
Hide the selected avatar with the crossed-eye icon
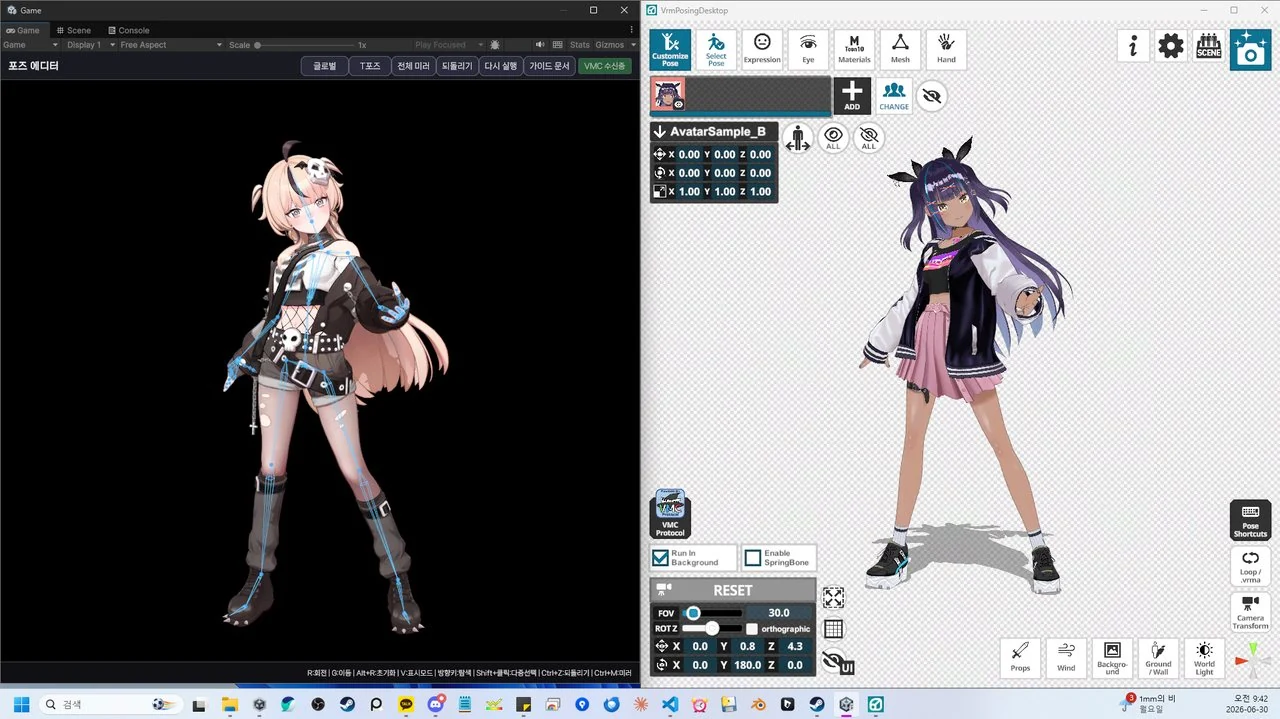tap(931, 95)
